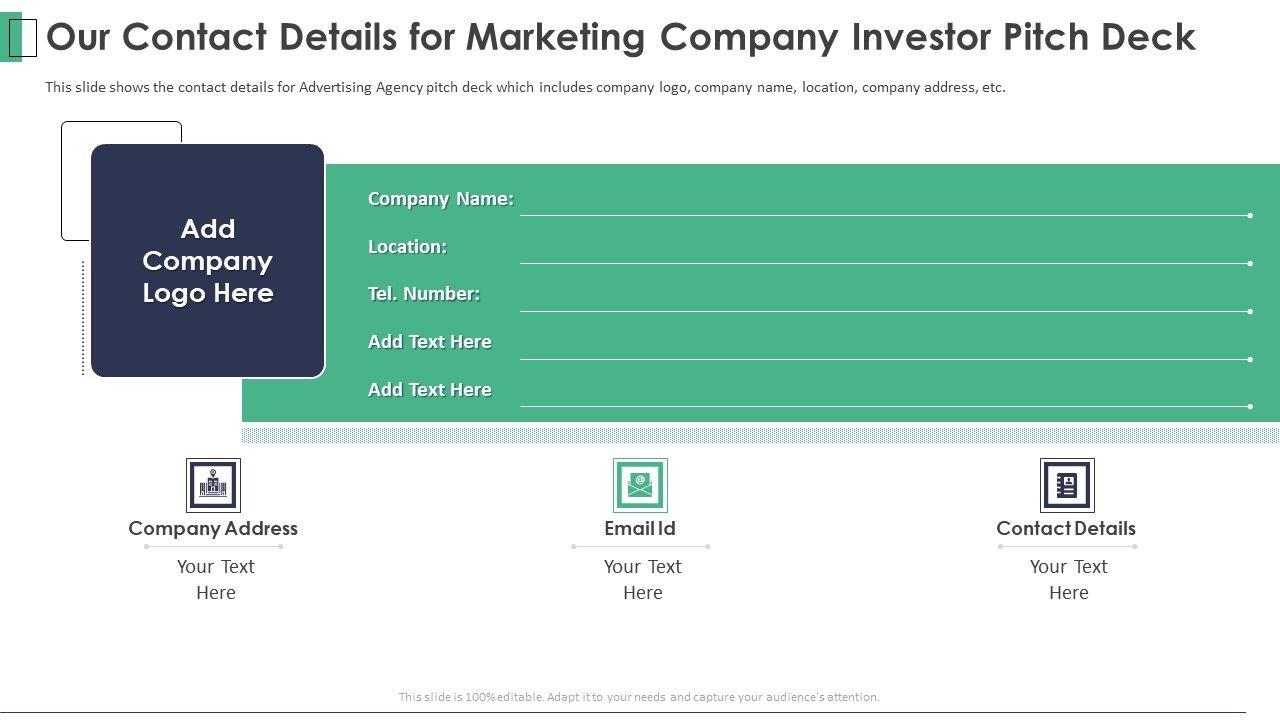The width and height of the screenshot is (1280, 720).
Task: Click the Location input line
Action: [x=885, y=261]
